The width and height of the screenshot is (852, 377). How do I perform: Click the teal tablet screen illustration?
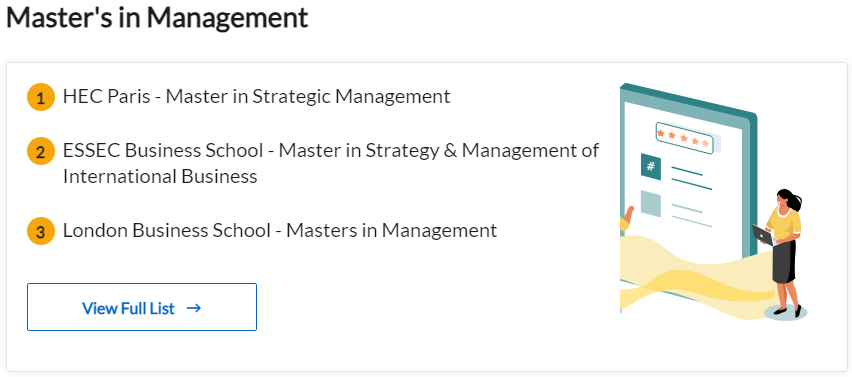point(688,179)
